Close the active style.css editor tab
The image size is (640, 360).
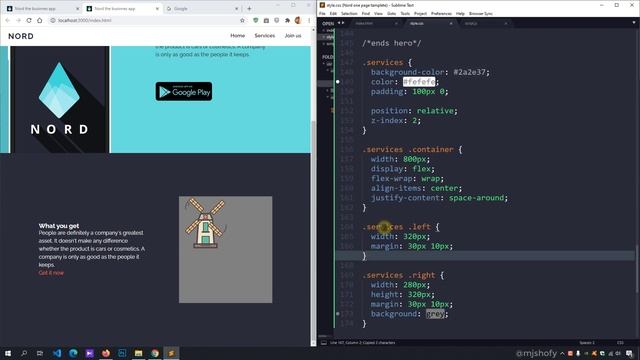tap(451, 24)
